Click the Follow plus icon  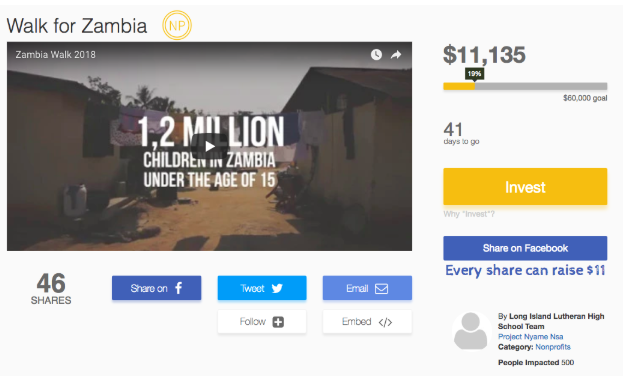[278, 322]
